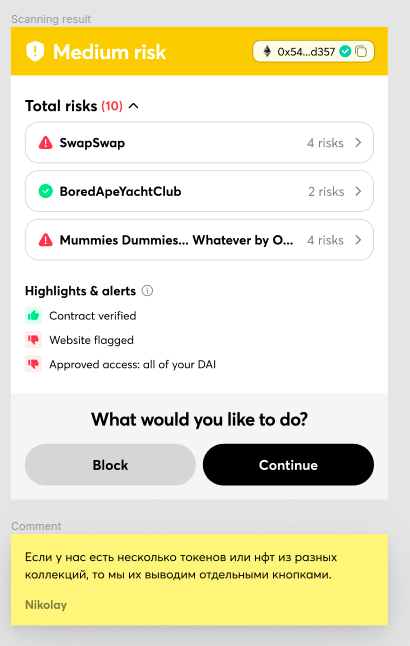Click the Medium risk shield icon
The width and height of the screenshot is (410, 646).
pyautogui.click(x=35, y=51)
